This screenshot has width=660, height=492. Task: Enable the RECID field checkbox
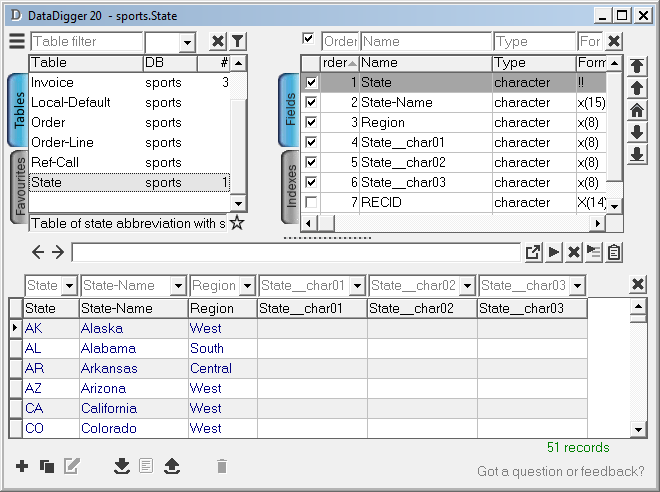pyautogui.click(x=311, y=202)
